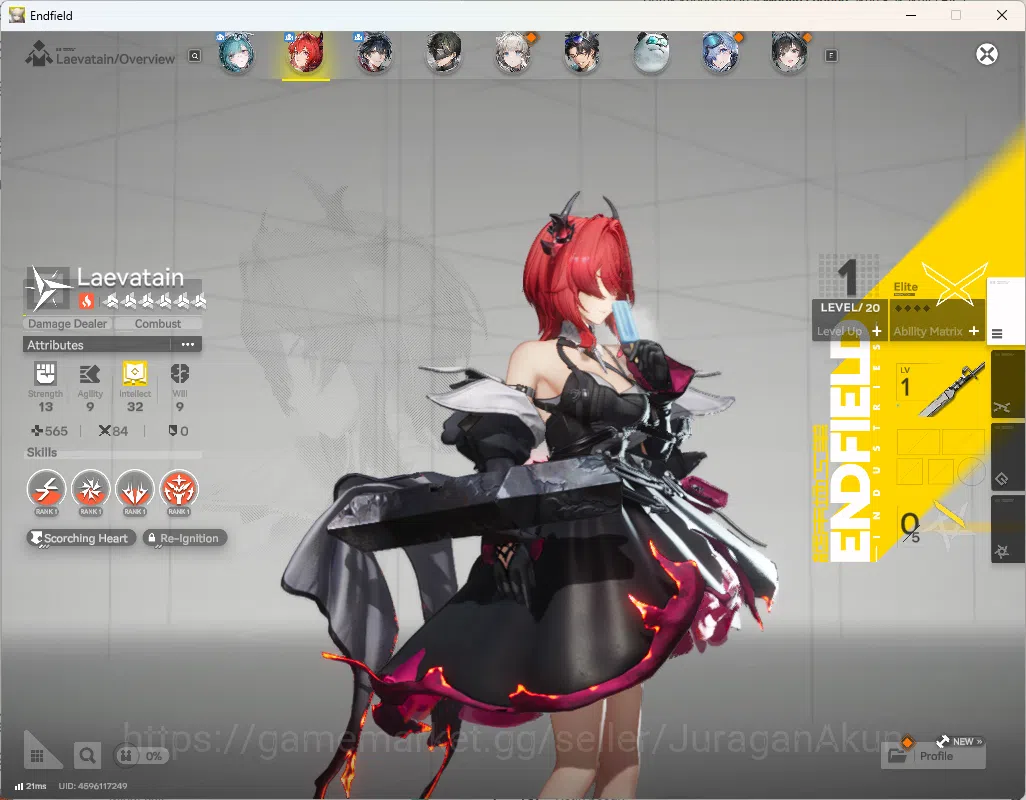Open the fourth ultimate skill icon

click(x=179, y=491)
